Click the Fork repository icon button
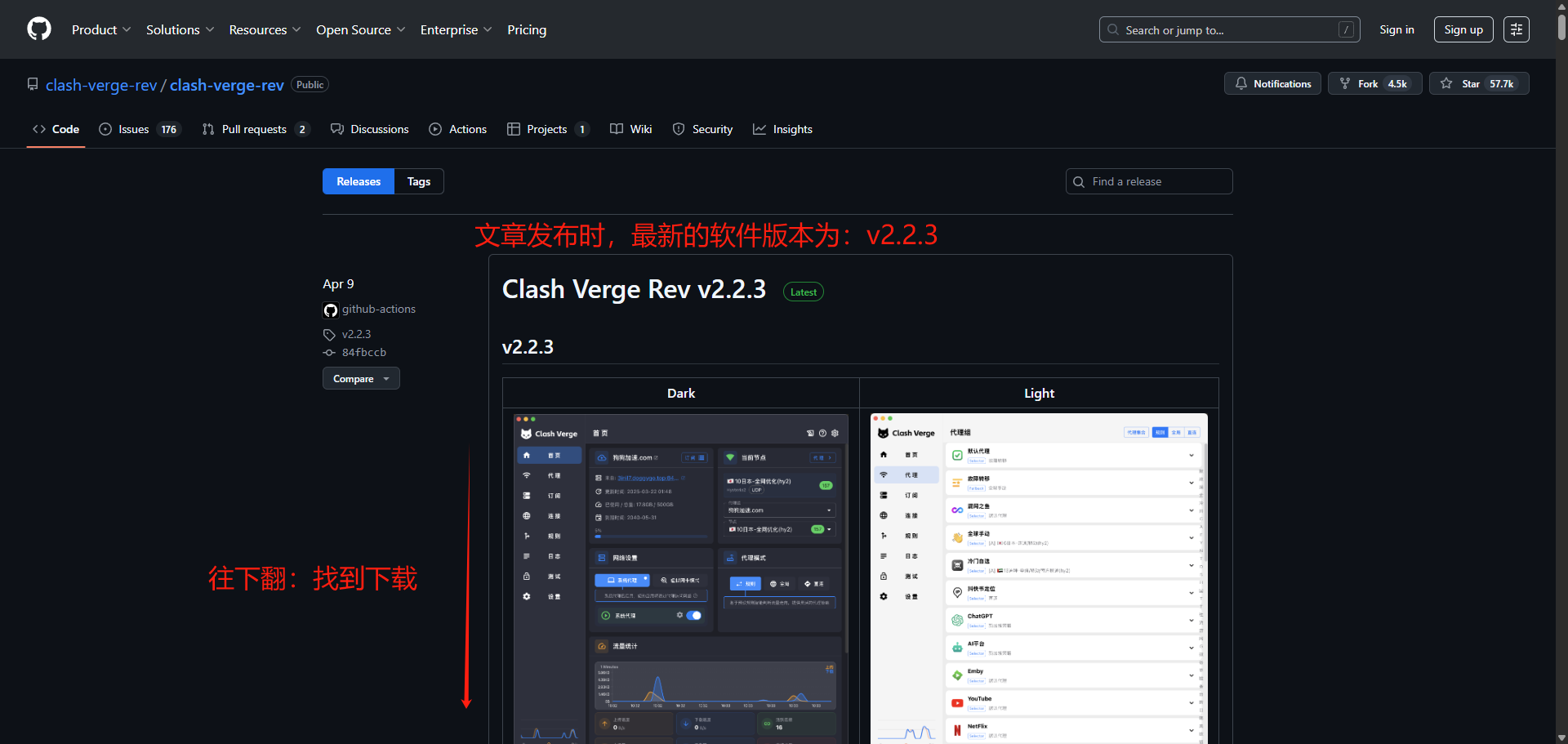 [1374, 84]
